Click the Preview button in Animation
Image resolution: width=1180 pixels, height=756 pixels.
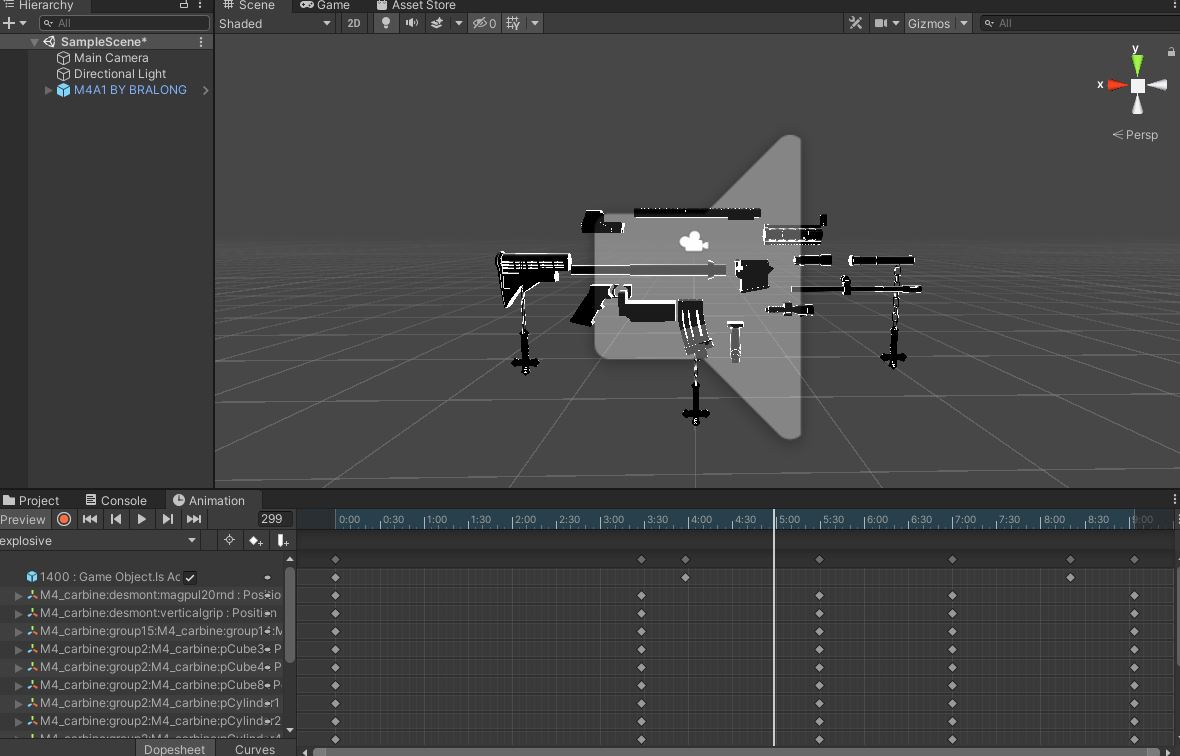23,519
